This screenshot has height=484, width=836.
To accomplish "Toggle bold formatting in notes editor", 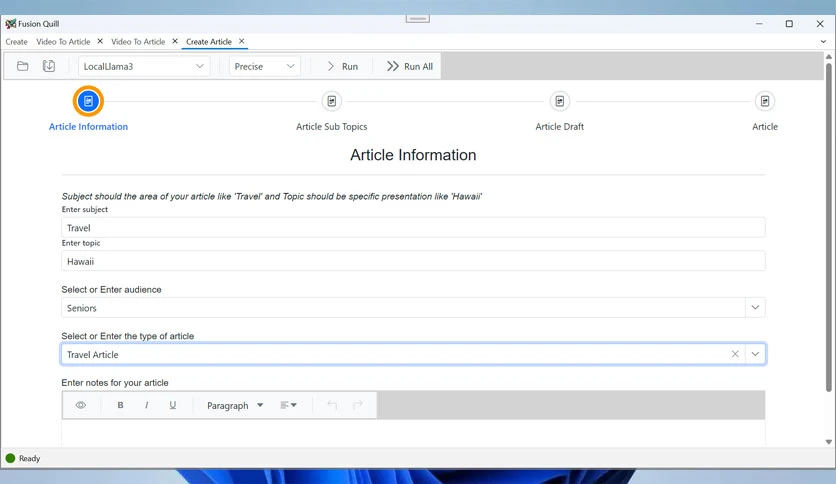I will [120, 405].
